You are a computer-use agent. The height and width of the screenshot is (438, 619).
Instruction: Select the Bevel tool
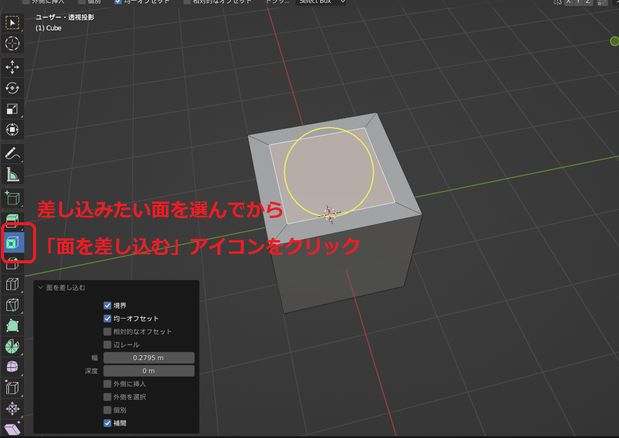coord(12,263)
